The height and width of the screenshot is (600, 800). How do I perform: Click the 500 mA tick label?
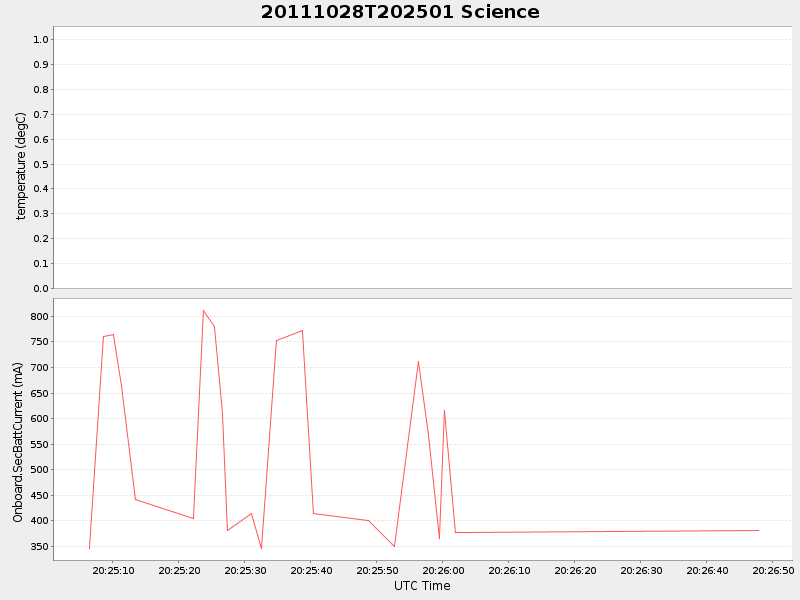(39, 469)
